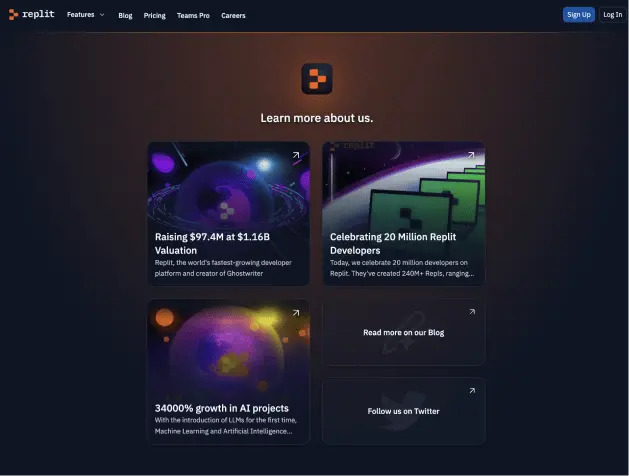Image resolution: width=629 pixels, height=476 pixels.
Task: Click the large Replit app icon
Action: coord(317,79)
